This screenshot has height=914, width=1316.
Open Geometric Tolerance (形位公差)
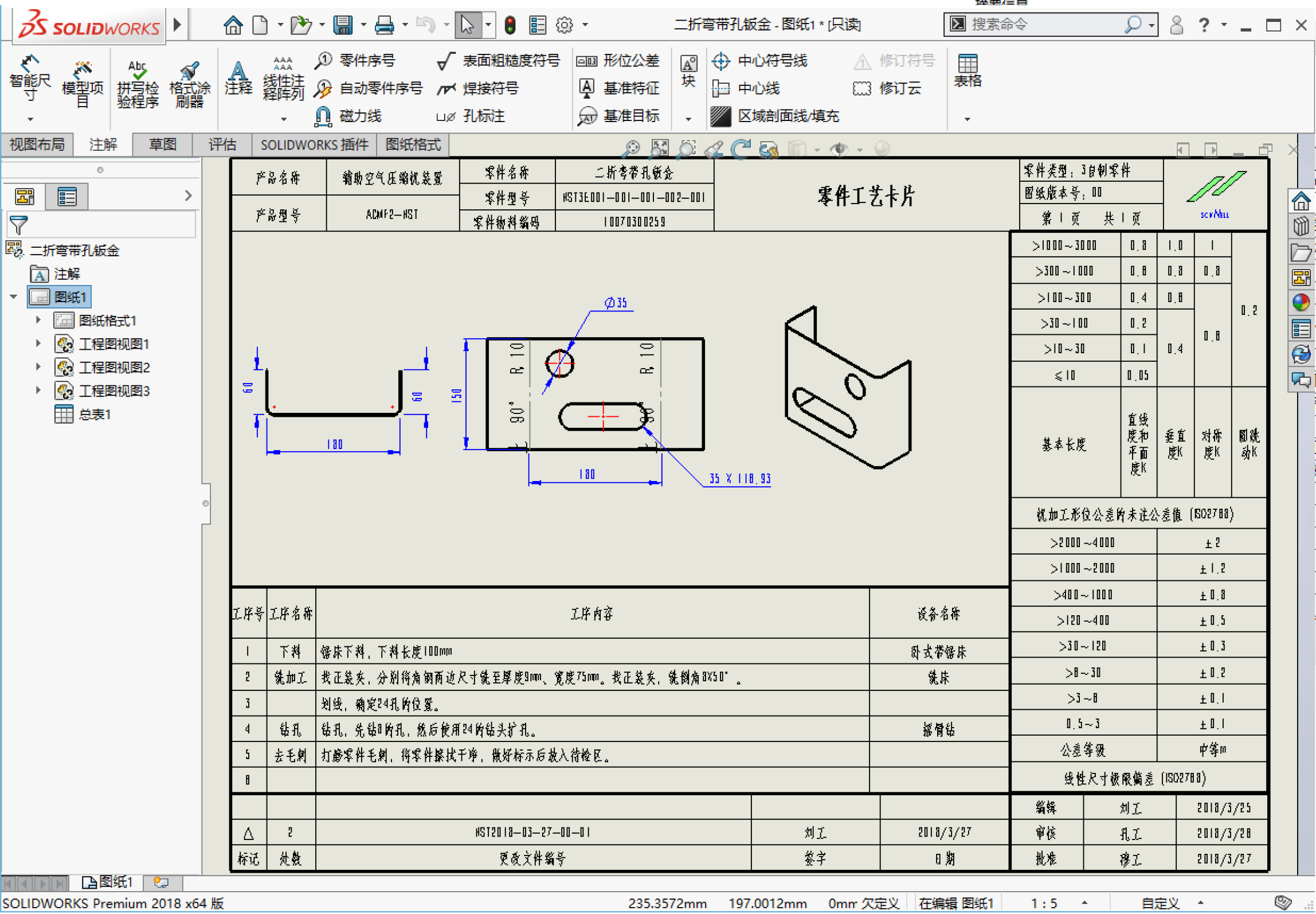(x=618, y=60)
